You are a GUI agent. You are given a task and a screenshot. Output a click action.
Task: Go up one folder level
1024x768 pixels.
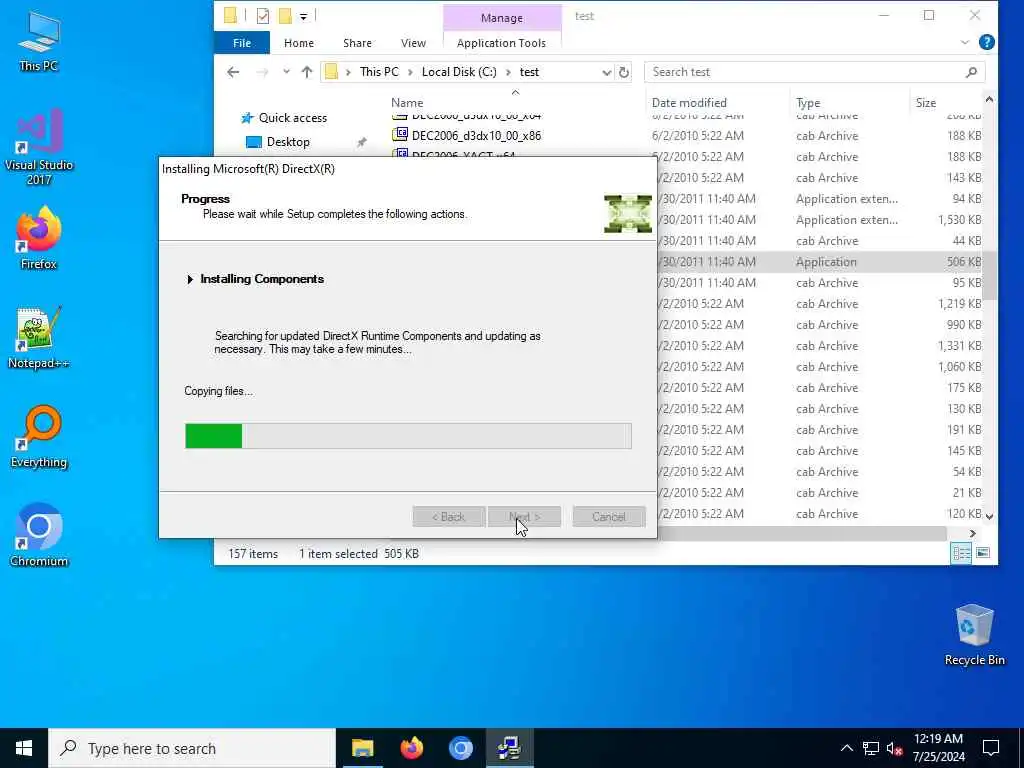pyautogui.click(x=307, y=72)
